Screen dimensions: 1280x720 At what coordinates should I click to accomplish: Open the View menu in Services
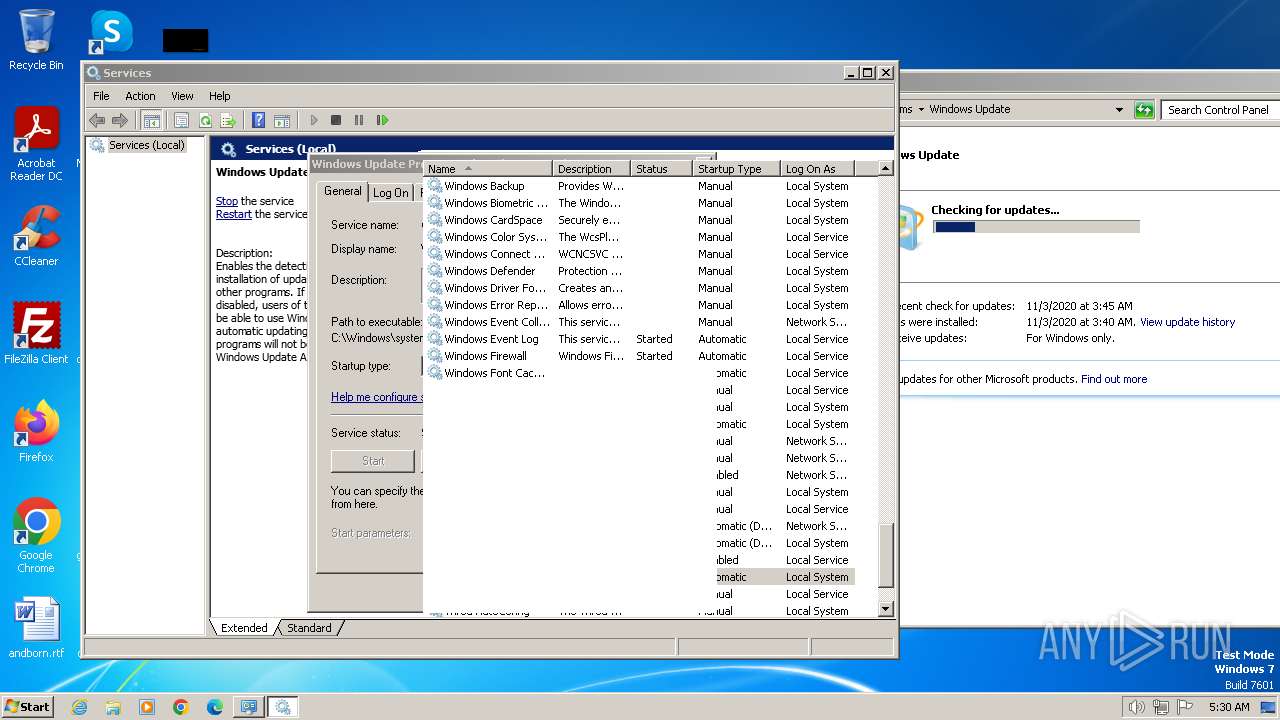pos(182,96)
